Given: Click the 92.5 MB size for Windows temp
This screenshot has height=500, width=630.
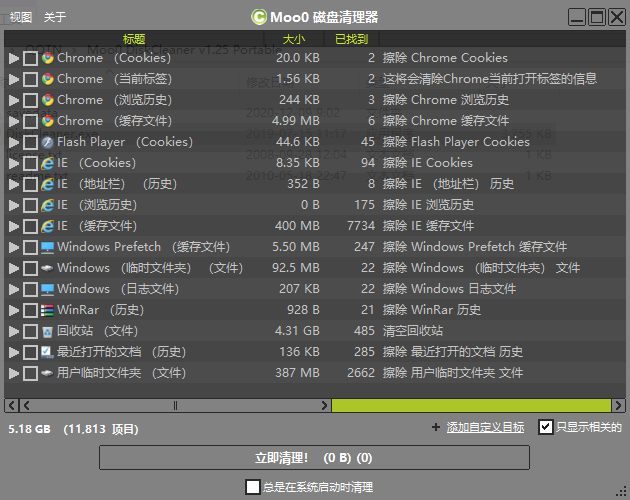Looking at the screenshot, I should 296,268.
